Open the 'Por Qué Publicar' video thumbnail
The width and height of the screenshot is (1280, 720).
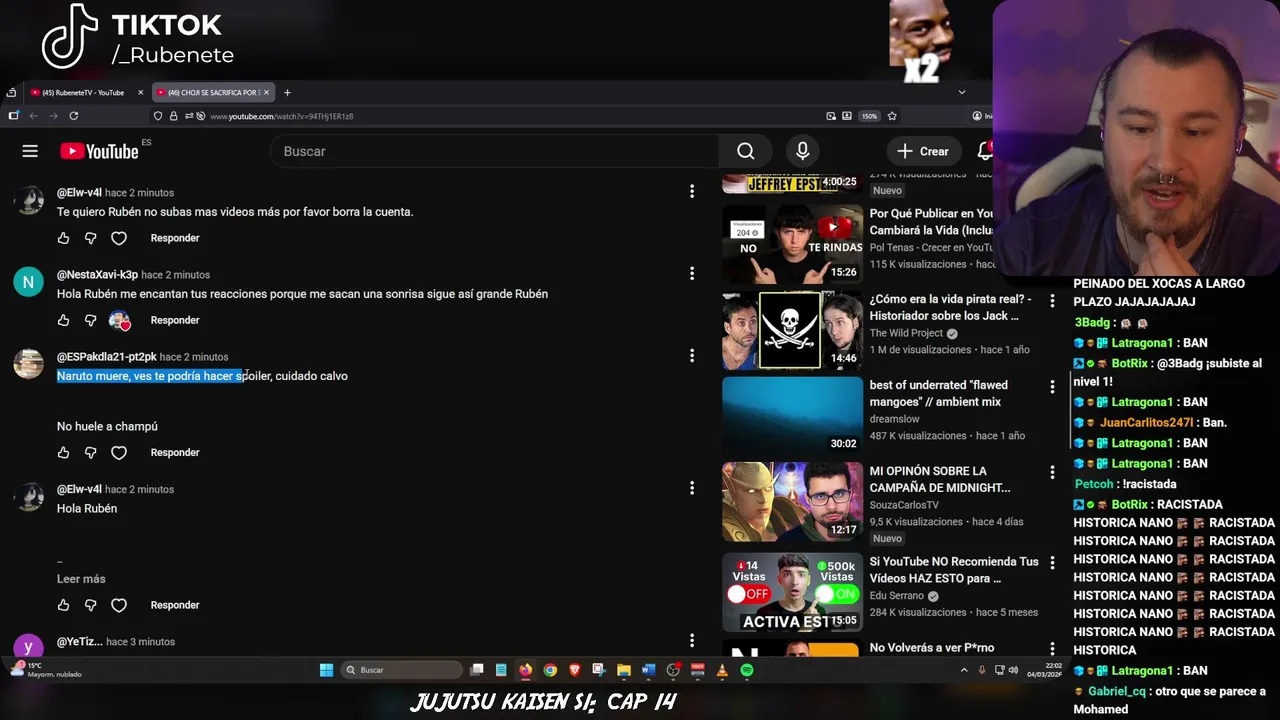(x=792, y=244)
